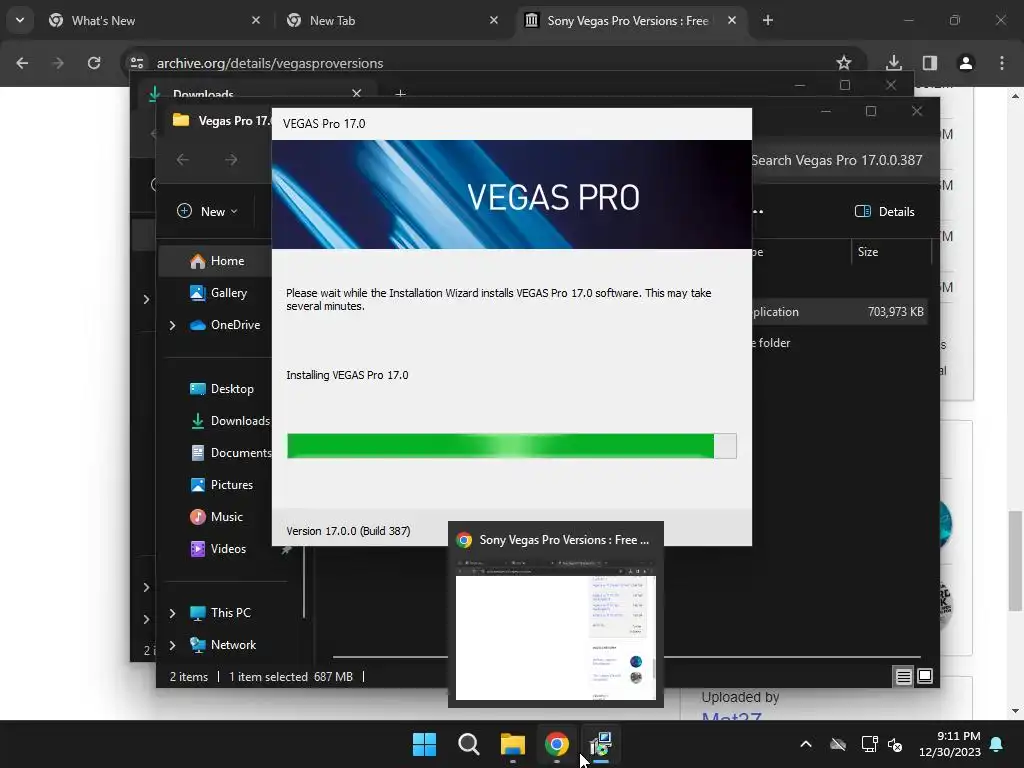Open notification bell icon
1024x768 pixels.
click(997, 744)
